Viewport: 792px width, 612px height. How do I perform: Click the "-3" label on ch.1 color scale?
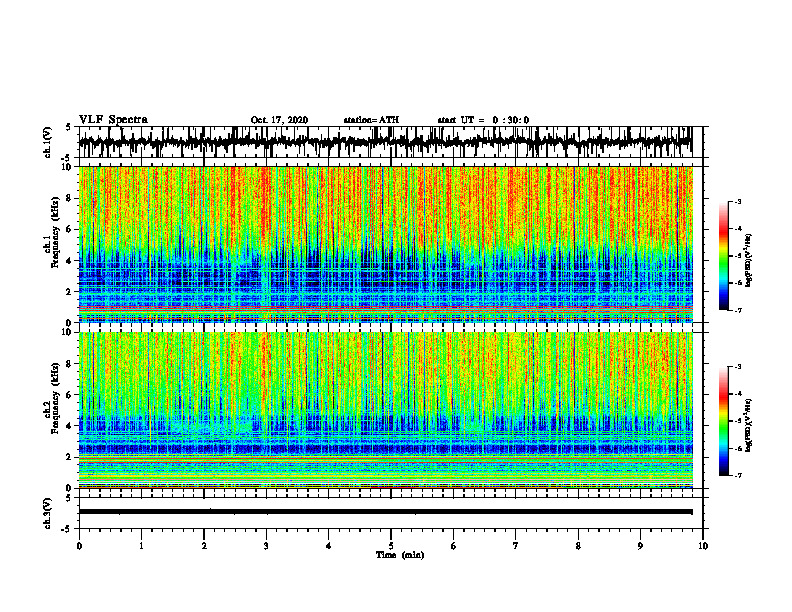click(x=738, y=202)
